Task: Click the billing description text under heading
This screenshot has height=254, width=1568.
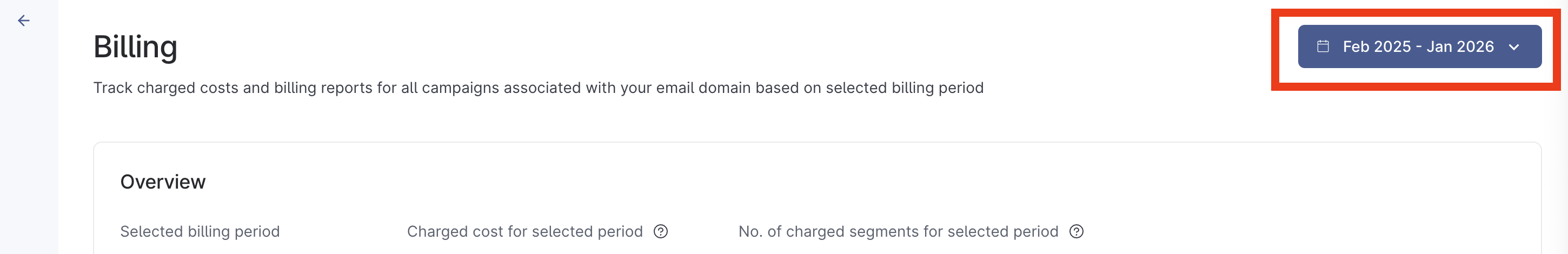Action: (538, 88)
